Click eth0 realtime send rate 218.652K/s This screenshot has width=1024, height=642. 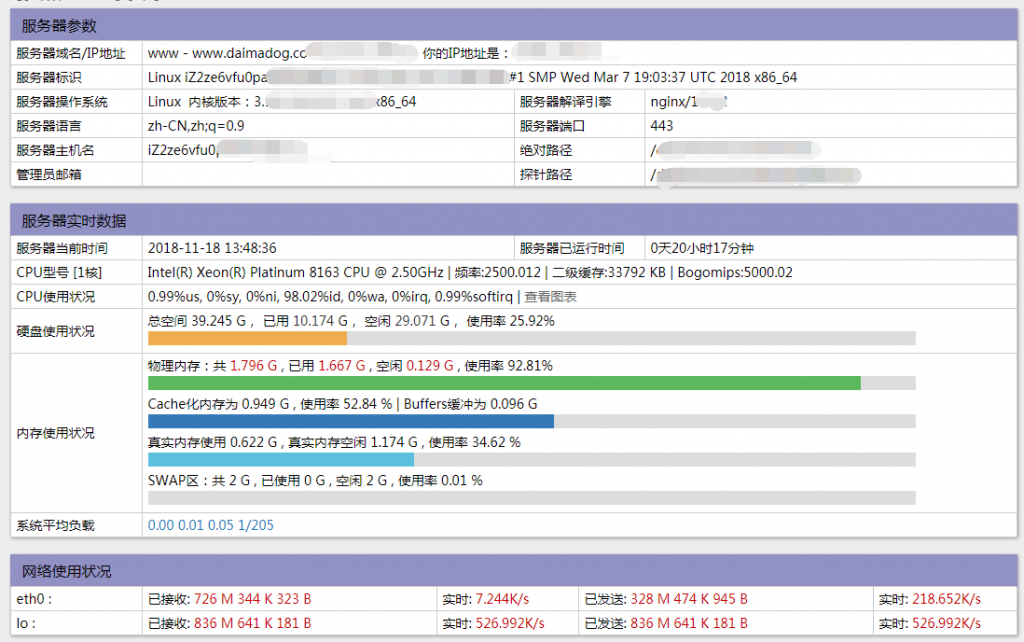click(946, 599)
